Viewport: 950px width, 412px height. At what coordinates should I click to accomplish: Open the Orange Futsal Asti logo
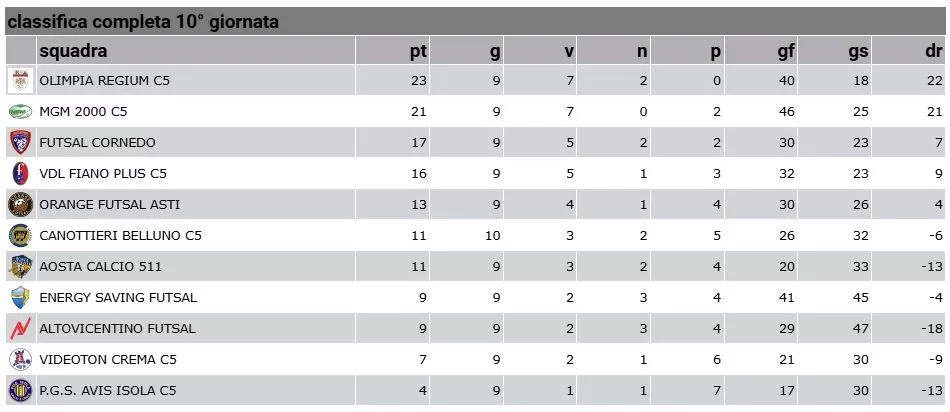(x=21, y=205)
